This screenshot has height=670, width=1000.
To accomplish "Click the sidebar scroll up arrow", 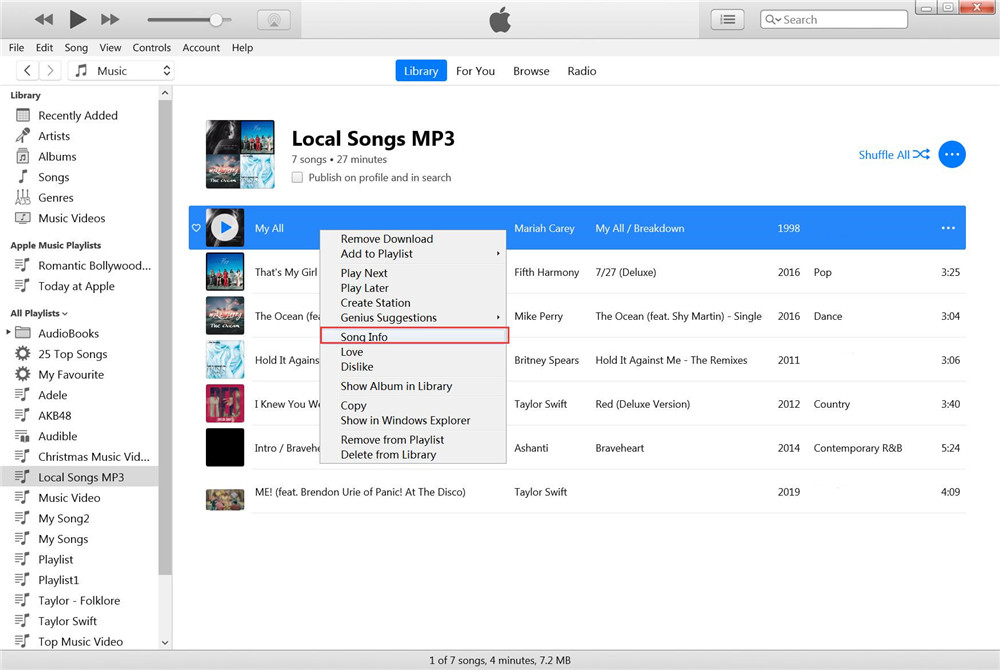I will tap(165, 93).
